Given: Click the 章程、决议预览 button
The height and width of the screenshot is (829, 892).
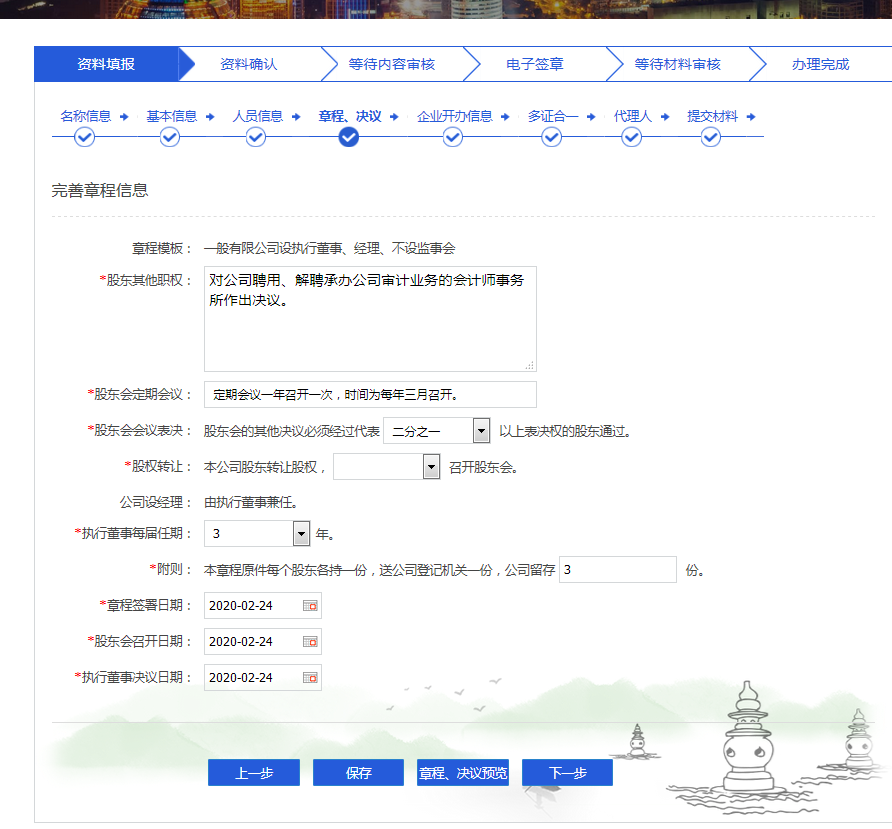Looking at the screenshot, I should coord(462,772).
